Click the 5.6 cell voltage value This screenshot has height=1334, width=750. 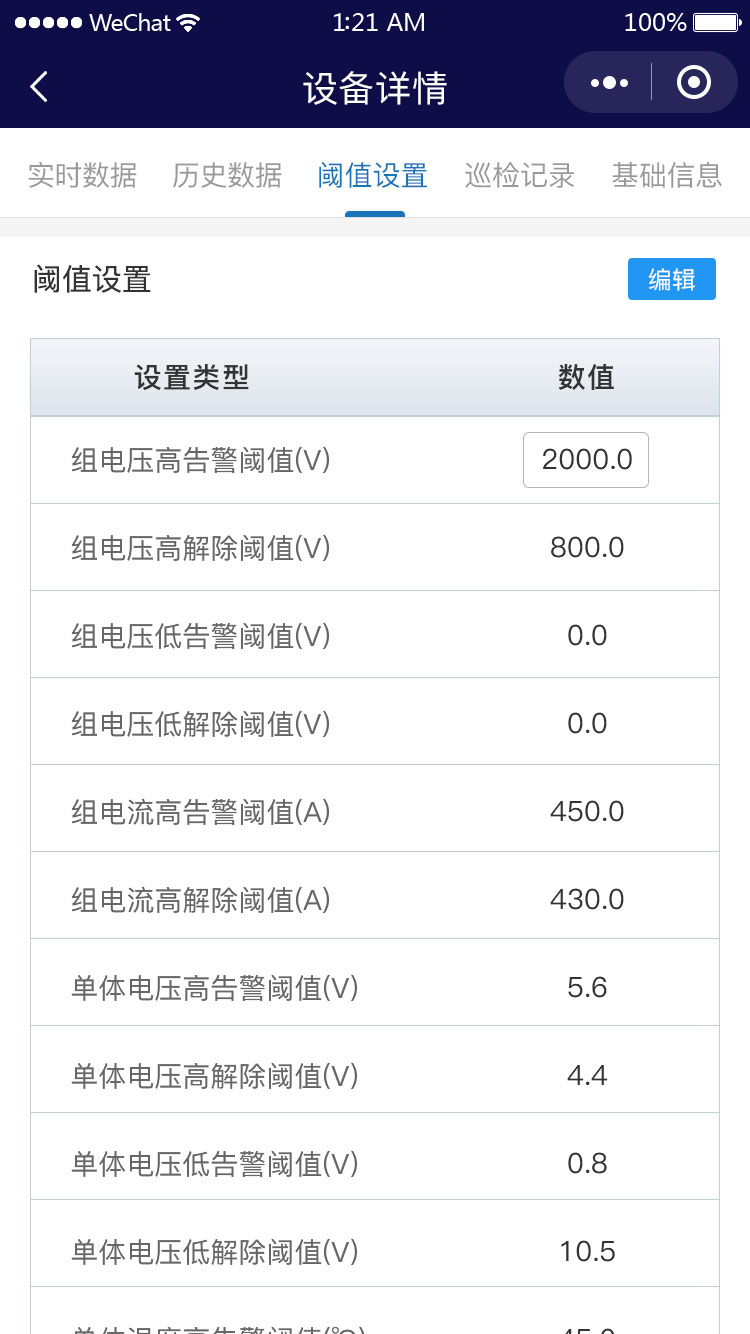587,988
